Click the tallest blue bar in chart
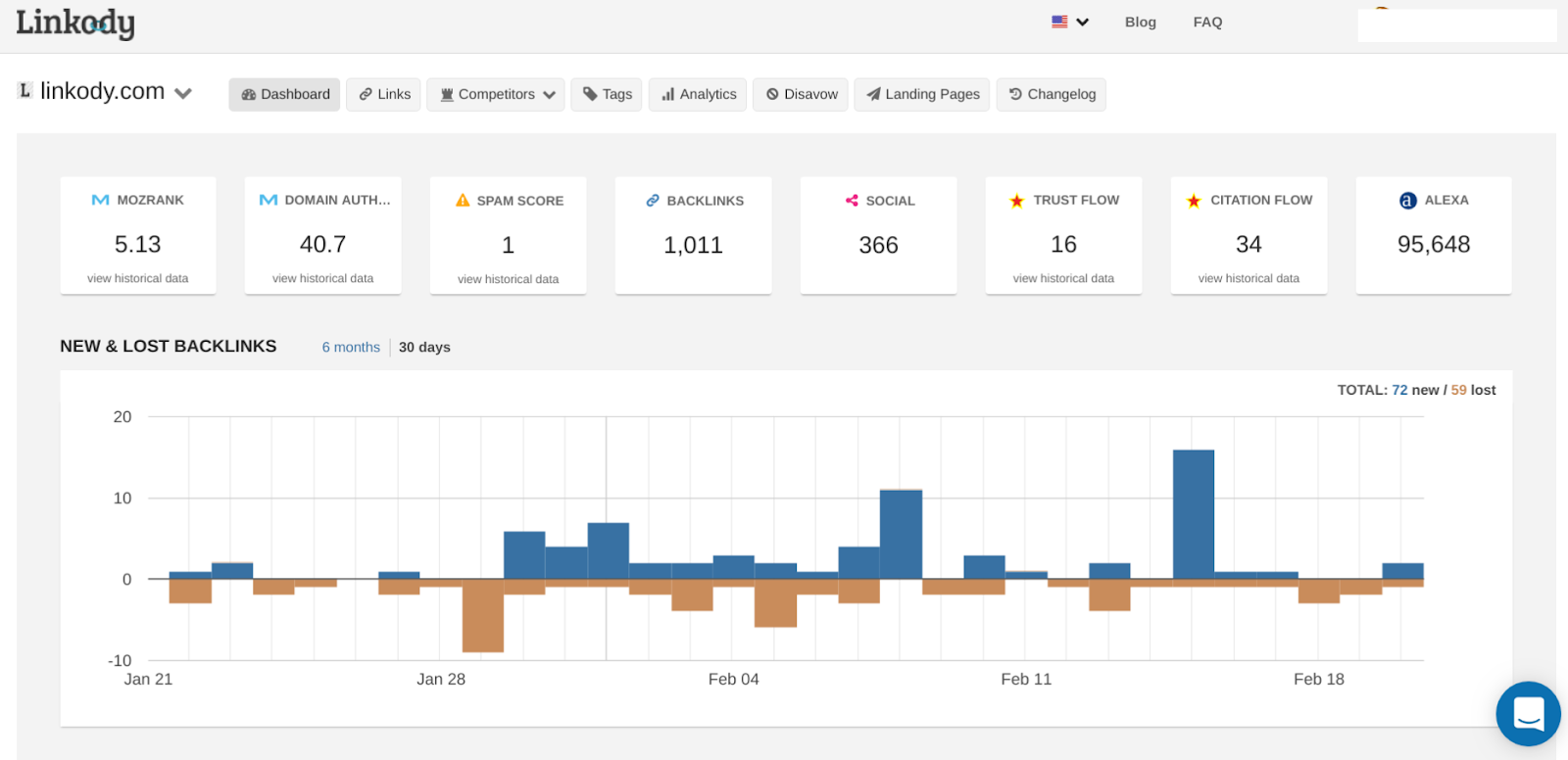The height and width of the screenshot is (760, 1568). pos(1193,514)
